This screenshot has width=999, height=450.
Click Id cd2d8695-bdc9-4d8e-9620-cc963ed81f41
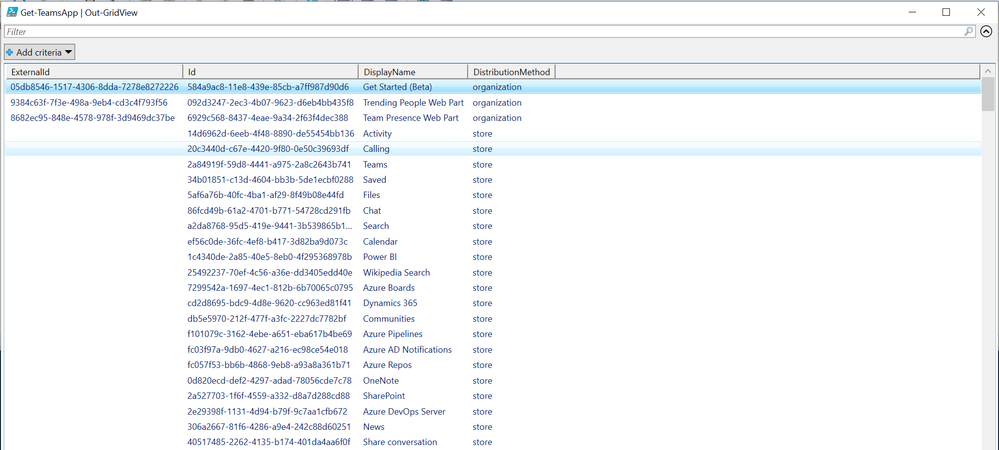pos(269,303)
